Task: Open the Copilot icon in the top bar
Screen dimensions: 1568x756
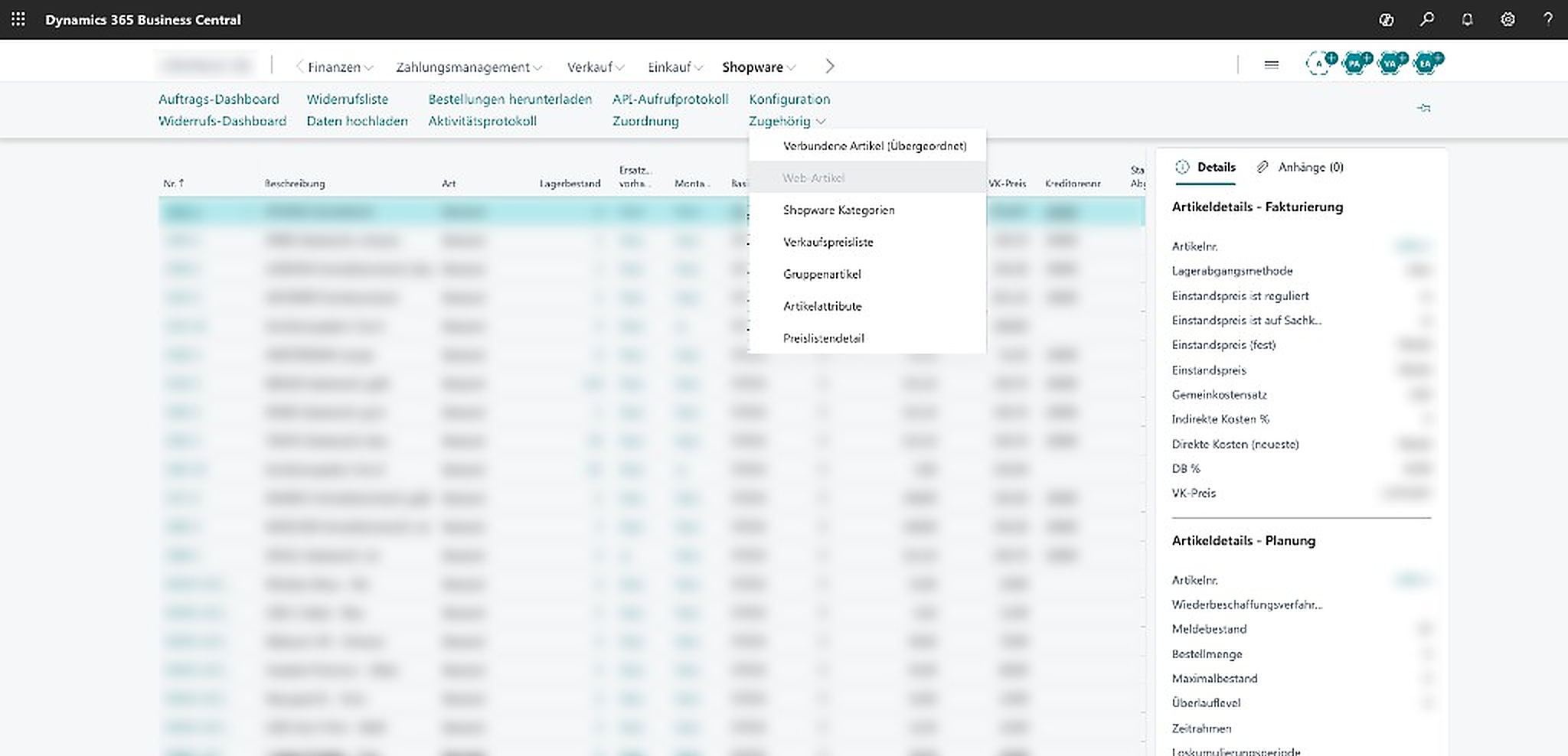Action: 1386,20
